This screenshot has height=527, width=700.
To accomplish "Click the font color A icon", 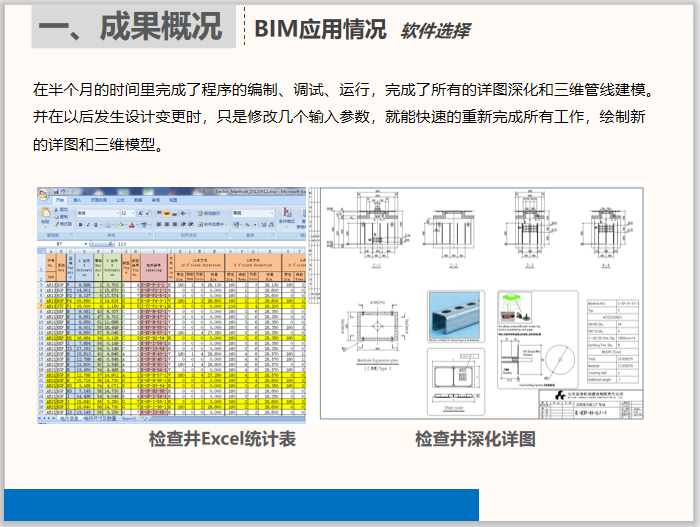I will click(129, 225).
